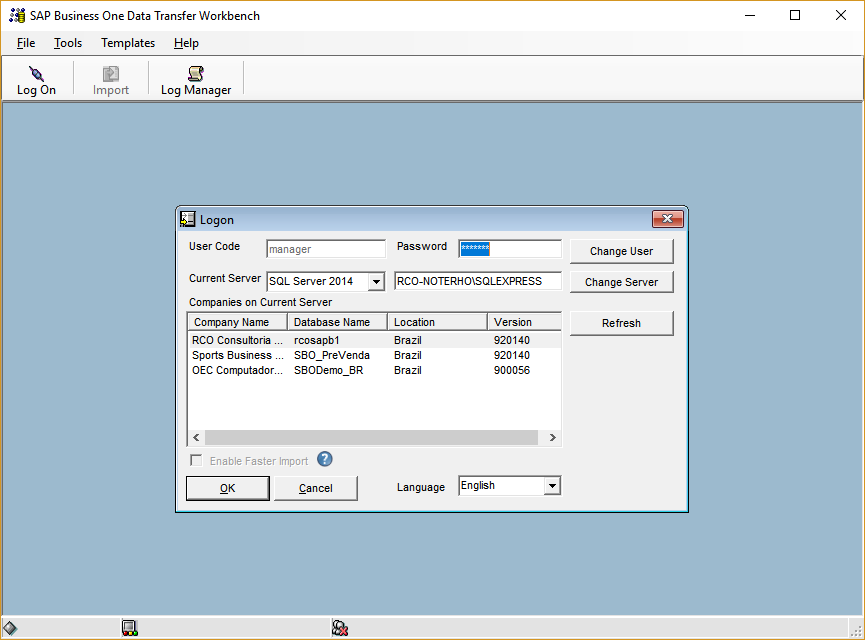Screen dimensions: 865x640
Task: Click the help icon beside Enable Faster Import
Action: (x=325, y=459)
